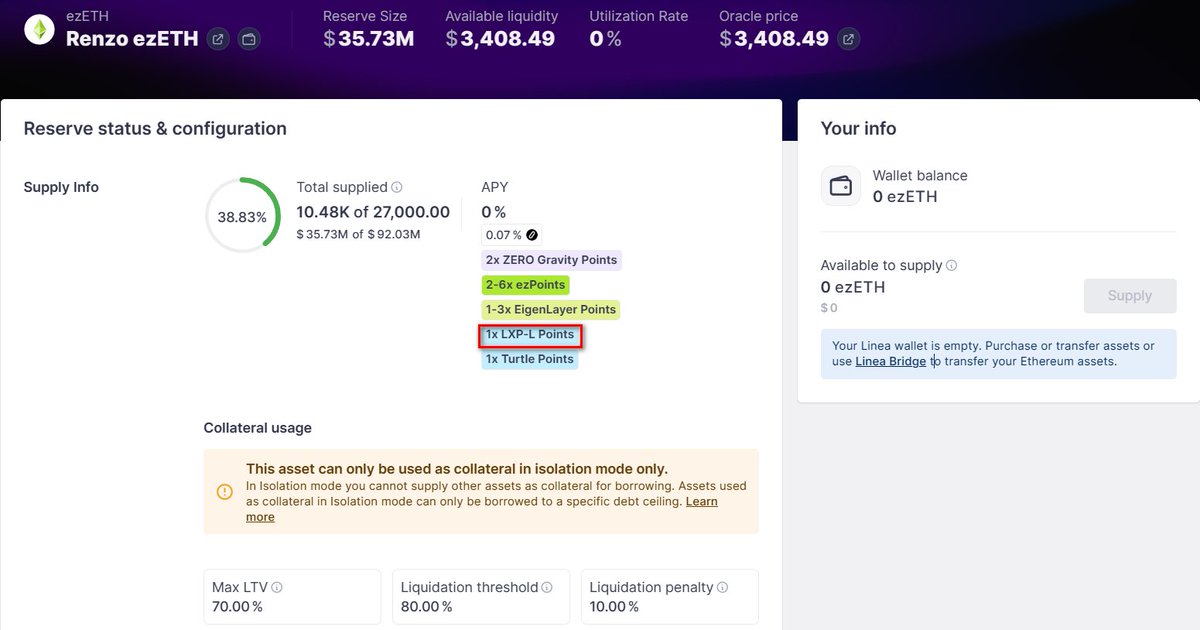Click info icon beside Total supplied
This screenshot has width=1200, height=630.
point(397,187)
